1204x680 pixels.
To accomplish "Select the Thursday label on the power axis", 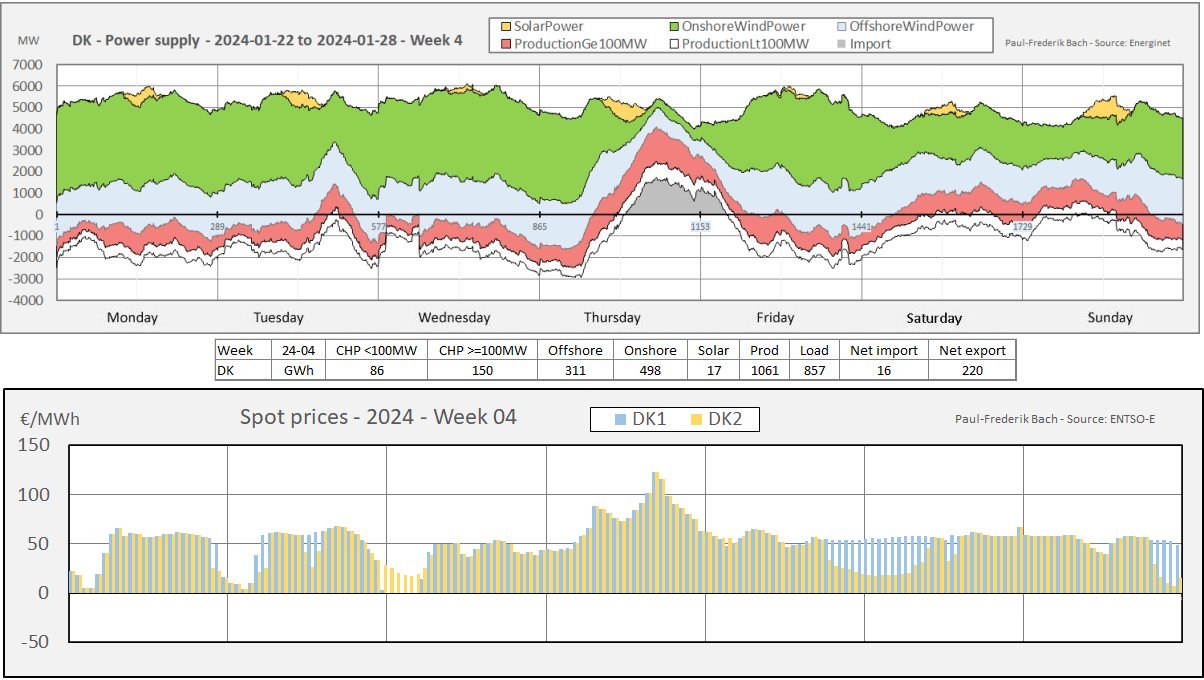I will pos(612,318).
